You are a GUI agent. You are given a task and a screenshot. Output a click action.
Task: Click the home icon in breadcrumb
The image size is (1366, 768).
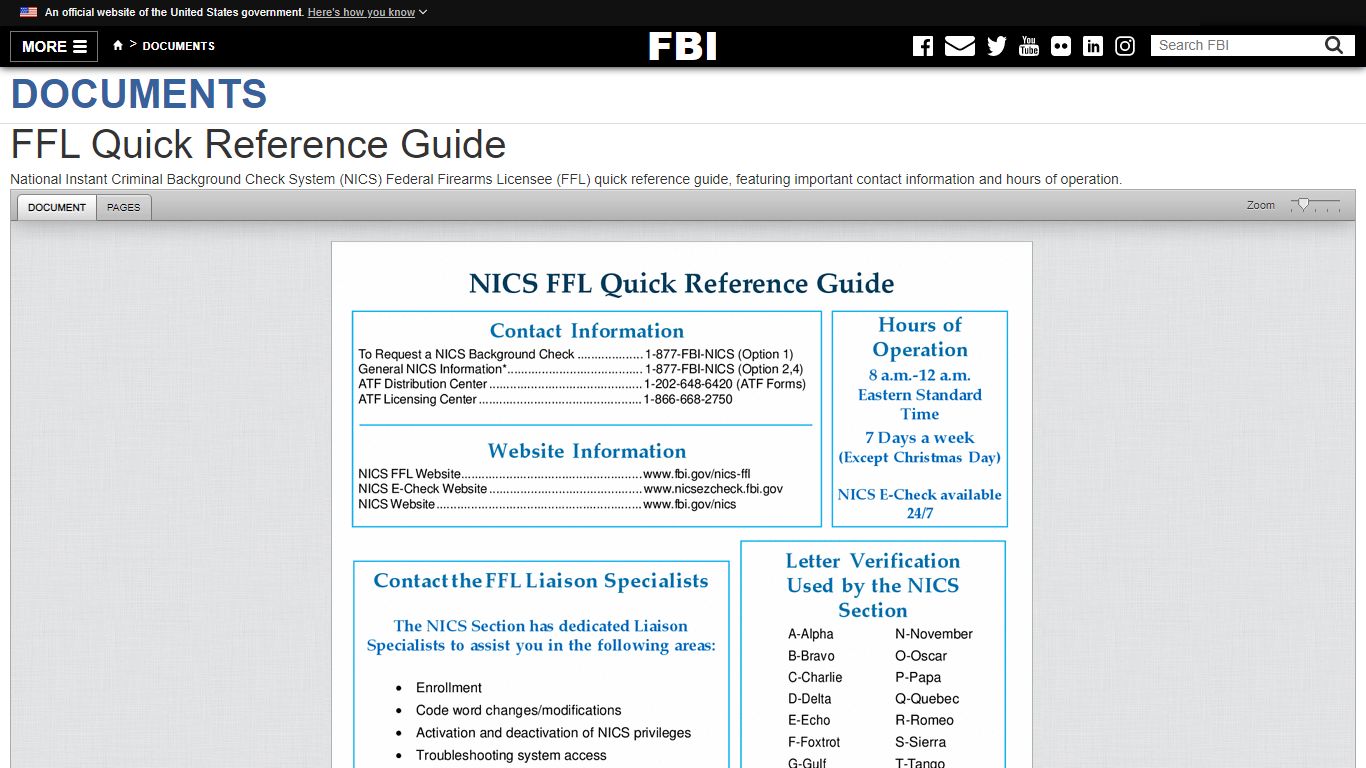118,45
